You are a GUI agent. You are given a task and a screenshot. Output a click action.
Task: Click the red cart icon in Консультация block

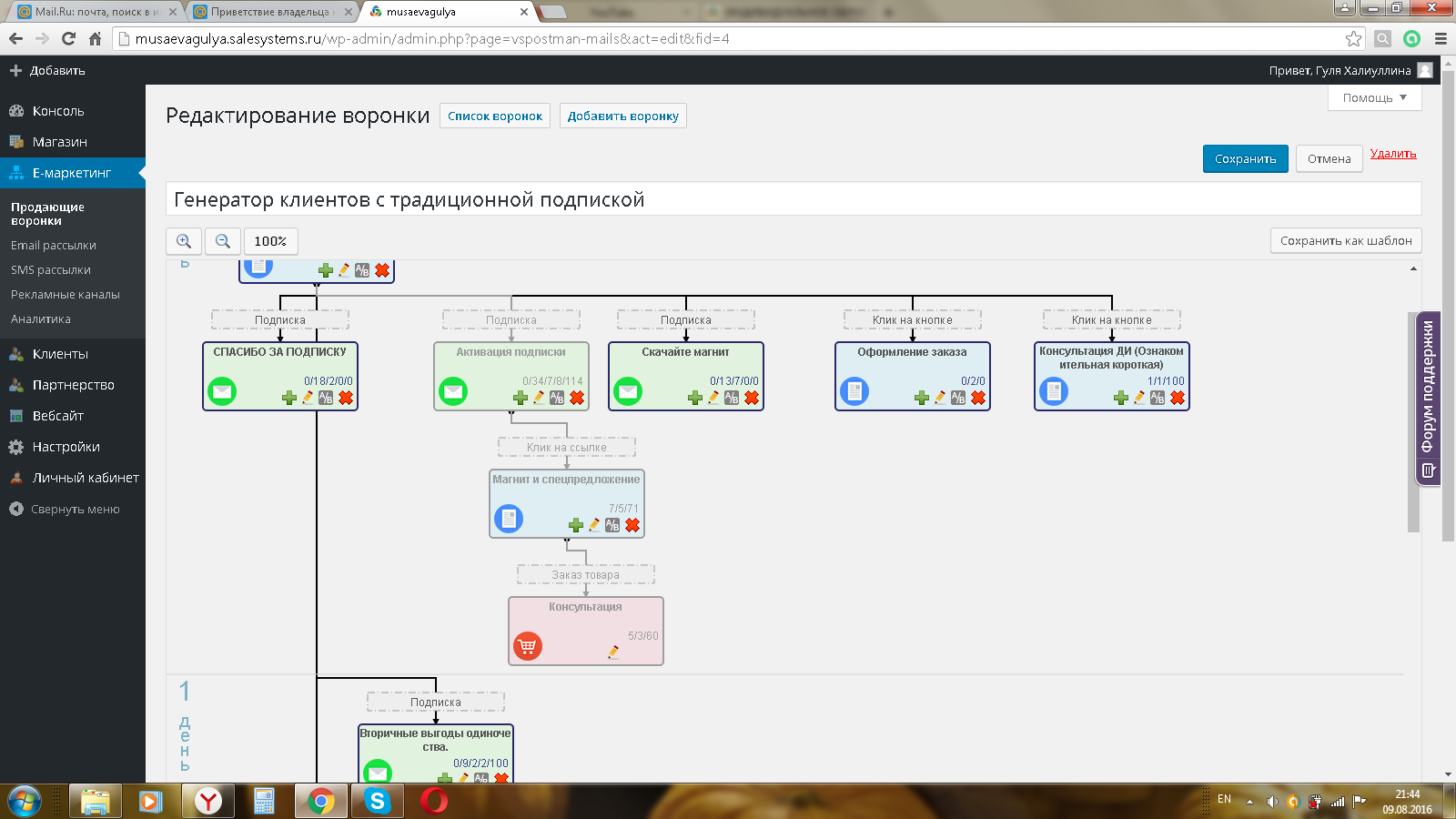click(528, 646)
